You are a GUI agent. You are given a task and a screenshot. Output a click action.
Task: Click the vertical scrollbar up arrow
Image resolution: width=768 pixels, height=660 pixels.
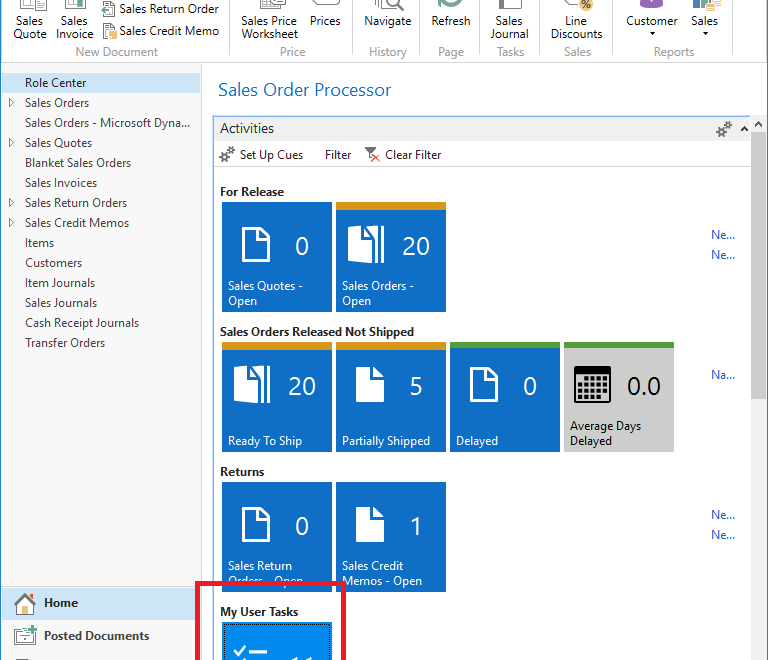[x=759, y=124]
